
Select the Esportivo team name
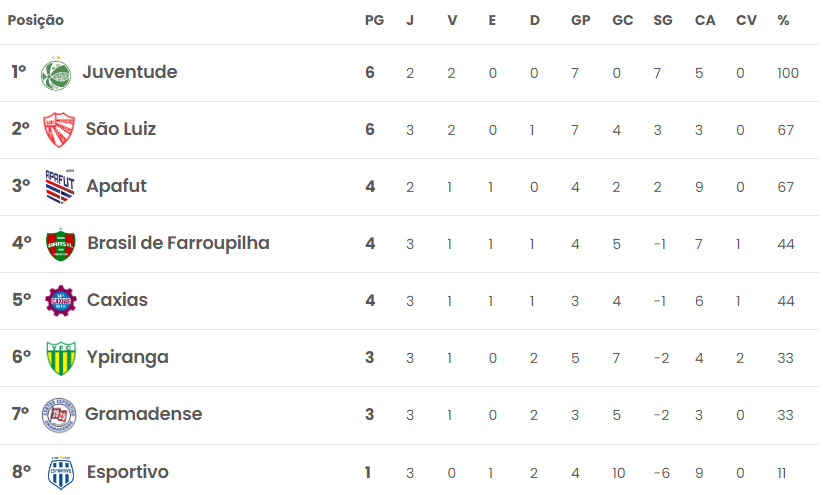tap(128, 472)
